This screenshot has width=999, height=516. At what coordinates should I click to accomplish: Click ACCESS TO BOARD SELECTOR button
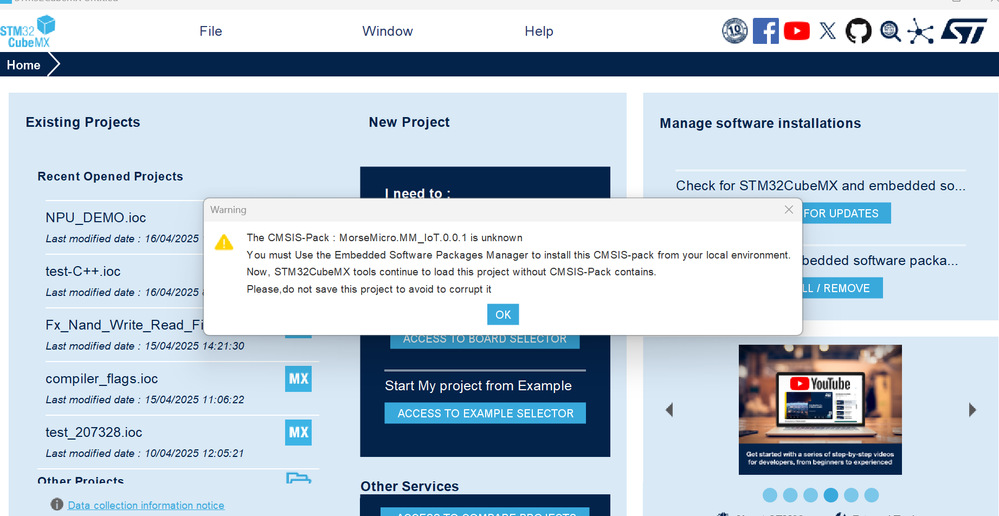pos(485,340)
